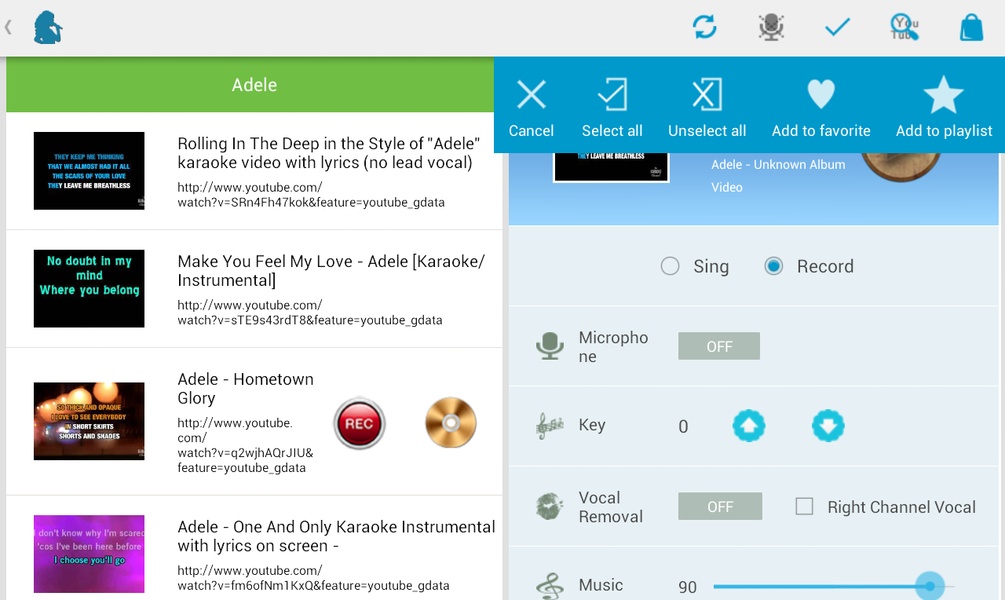The width and height of the screenshot is (1005, 600).
Task: Open the q2wjhAQrJIU YouTube link
Action: (245, 445)
